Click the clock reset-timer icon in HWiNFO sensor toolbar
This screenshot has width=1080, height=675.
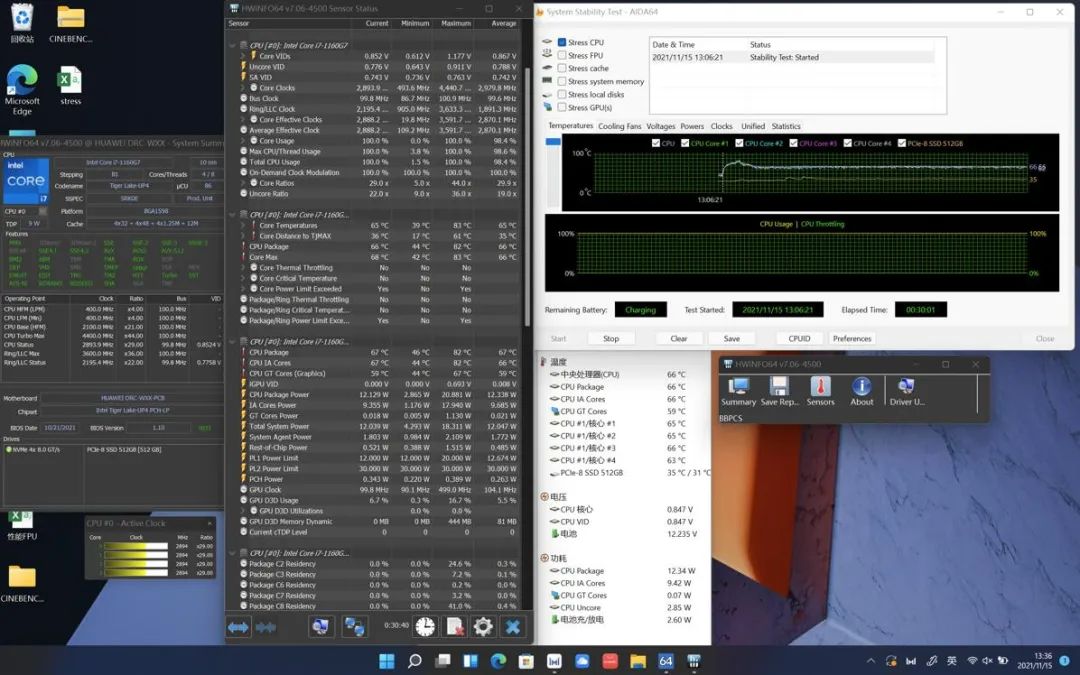[425, 627]
